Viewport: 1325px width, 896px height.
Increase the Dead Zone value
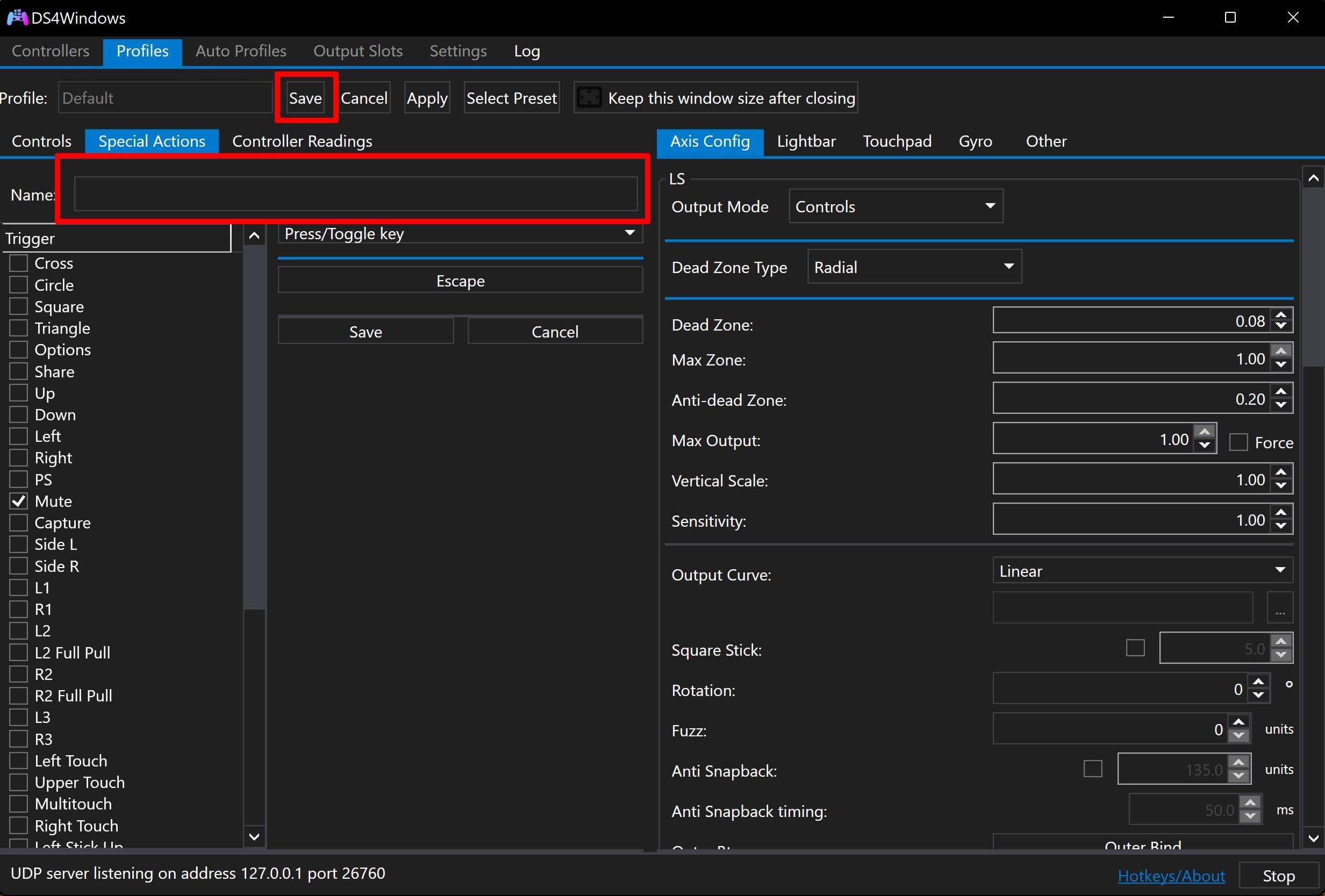[1281, 314]
